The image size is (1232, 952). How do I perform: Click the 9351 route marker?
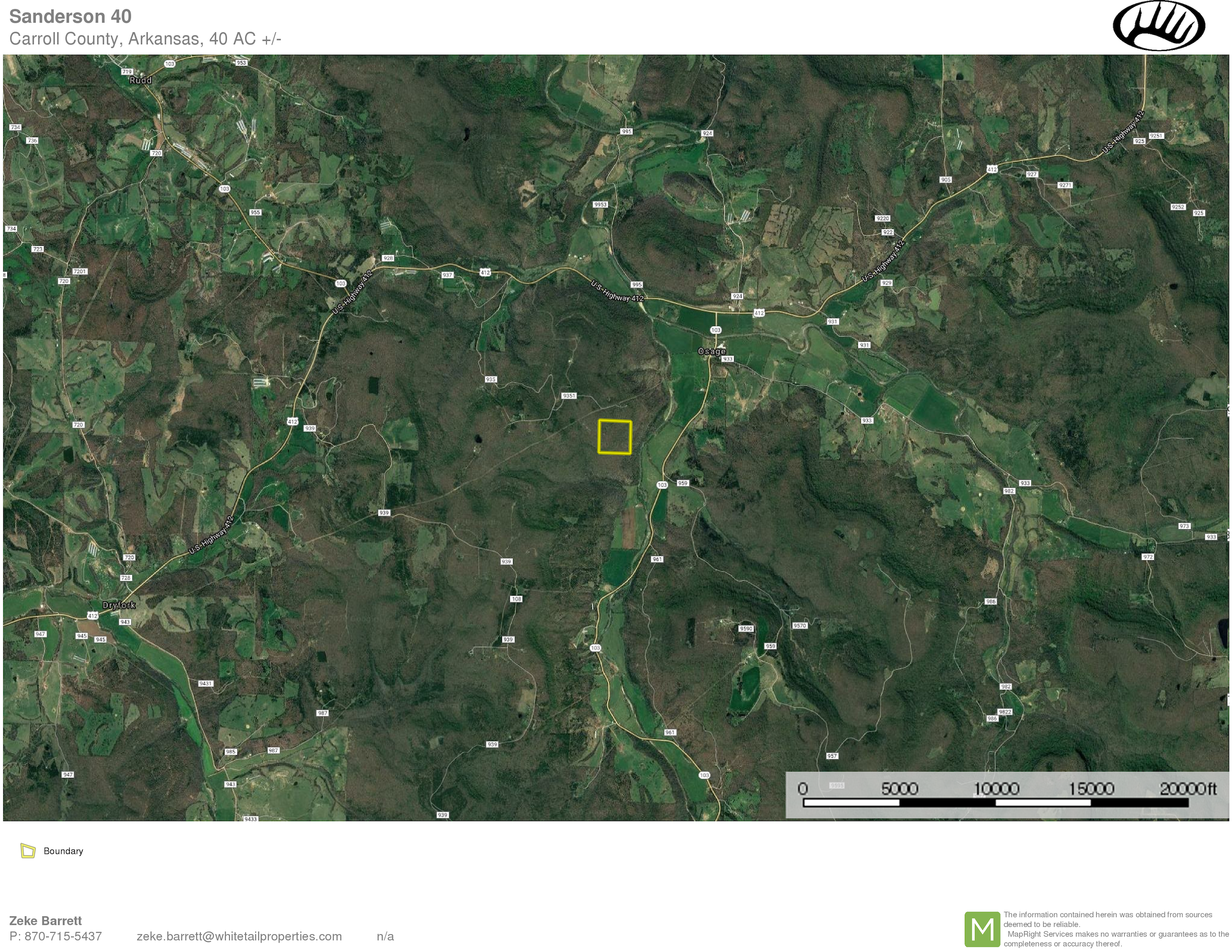point(569,396)
